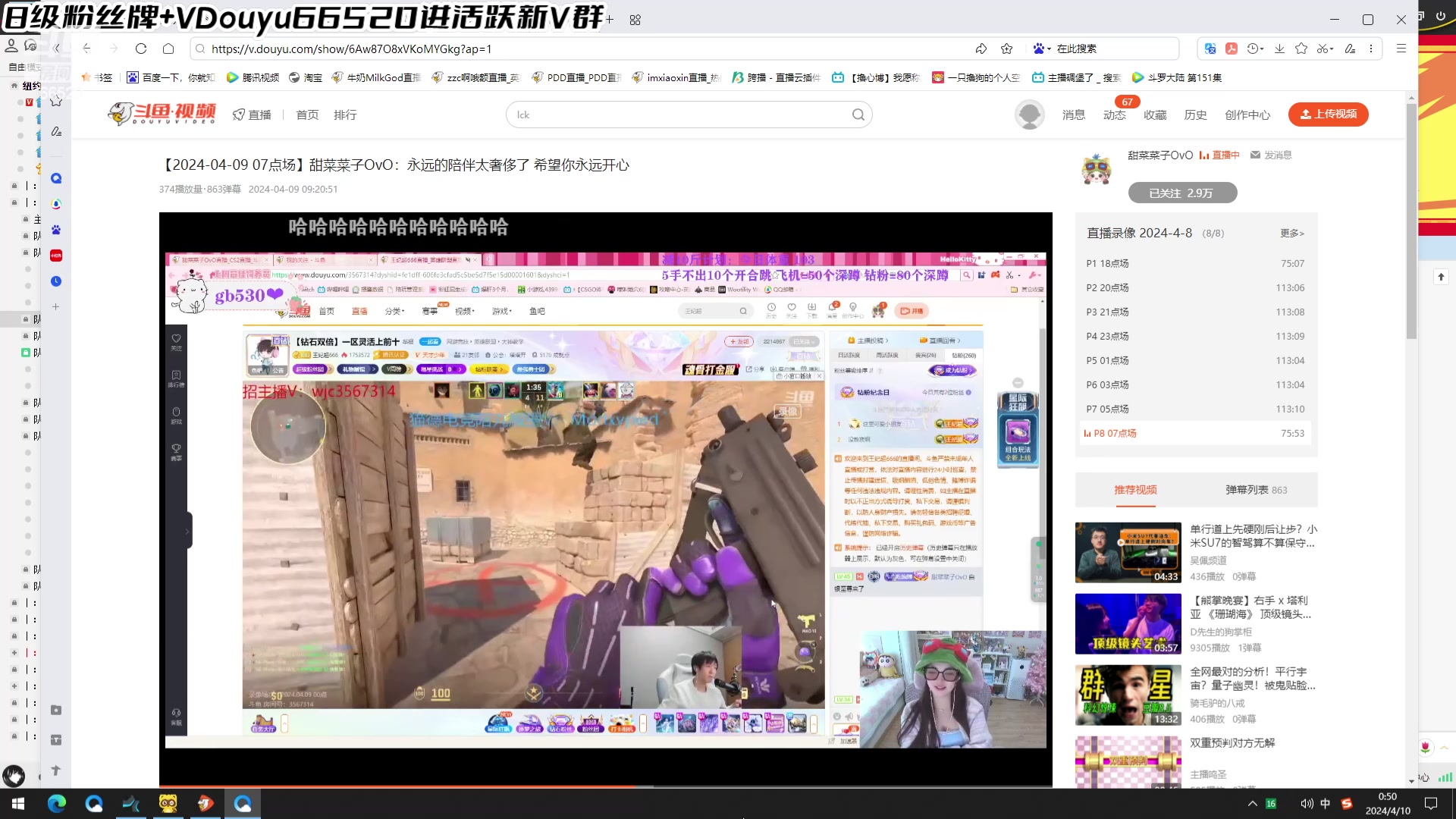Bookmark page with address bar star icon
This screenshot has height=819, width=1456.
(x=1007, y=49)
